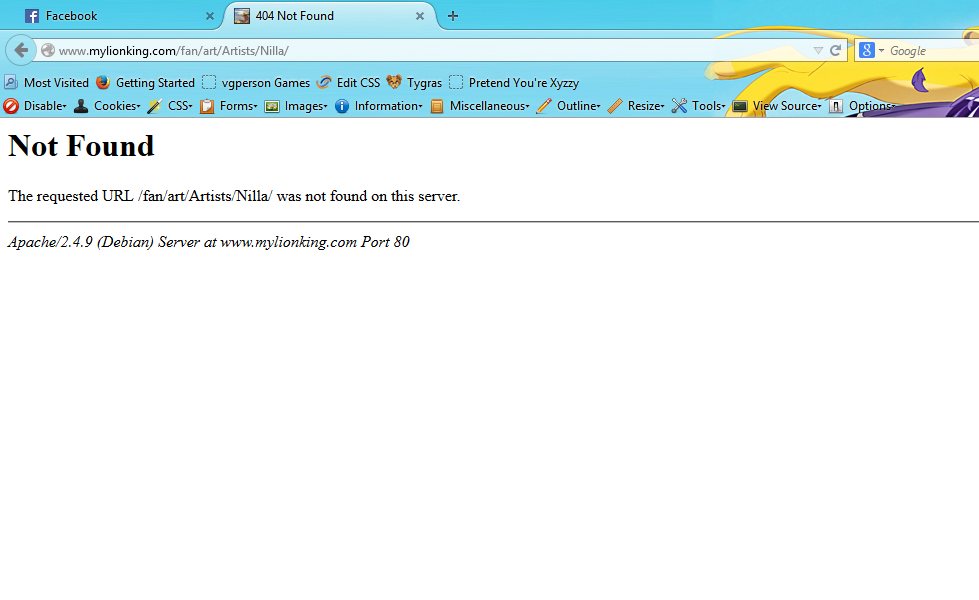
Task: Open a new tab with the plus icon
Action: [453, 16]
